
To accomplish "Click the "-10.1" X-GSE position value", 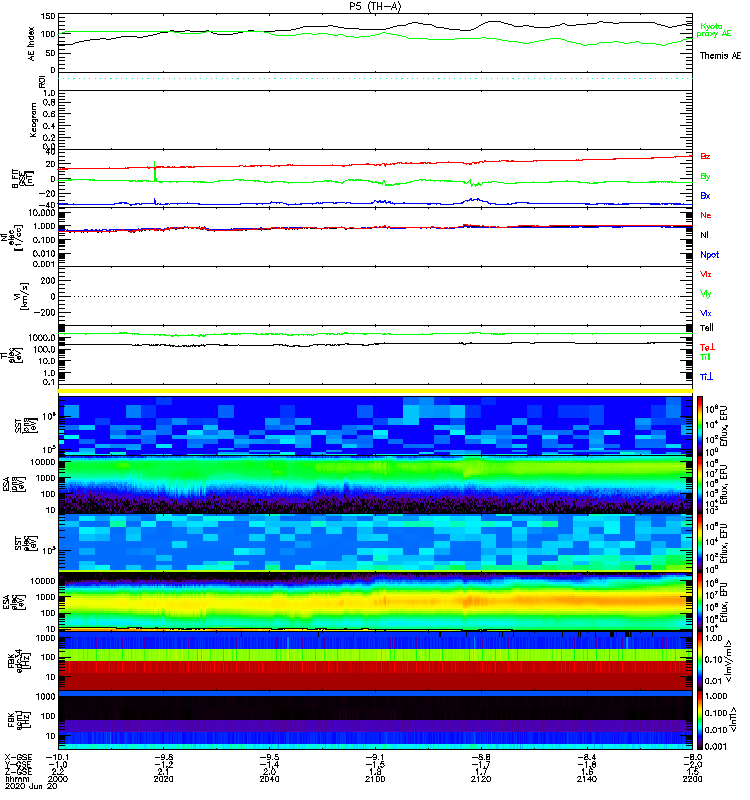I will 58,757.
